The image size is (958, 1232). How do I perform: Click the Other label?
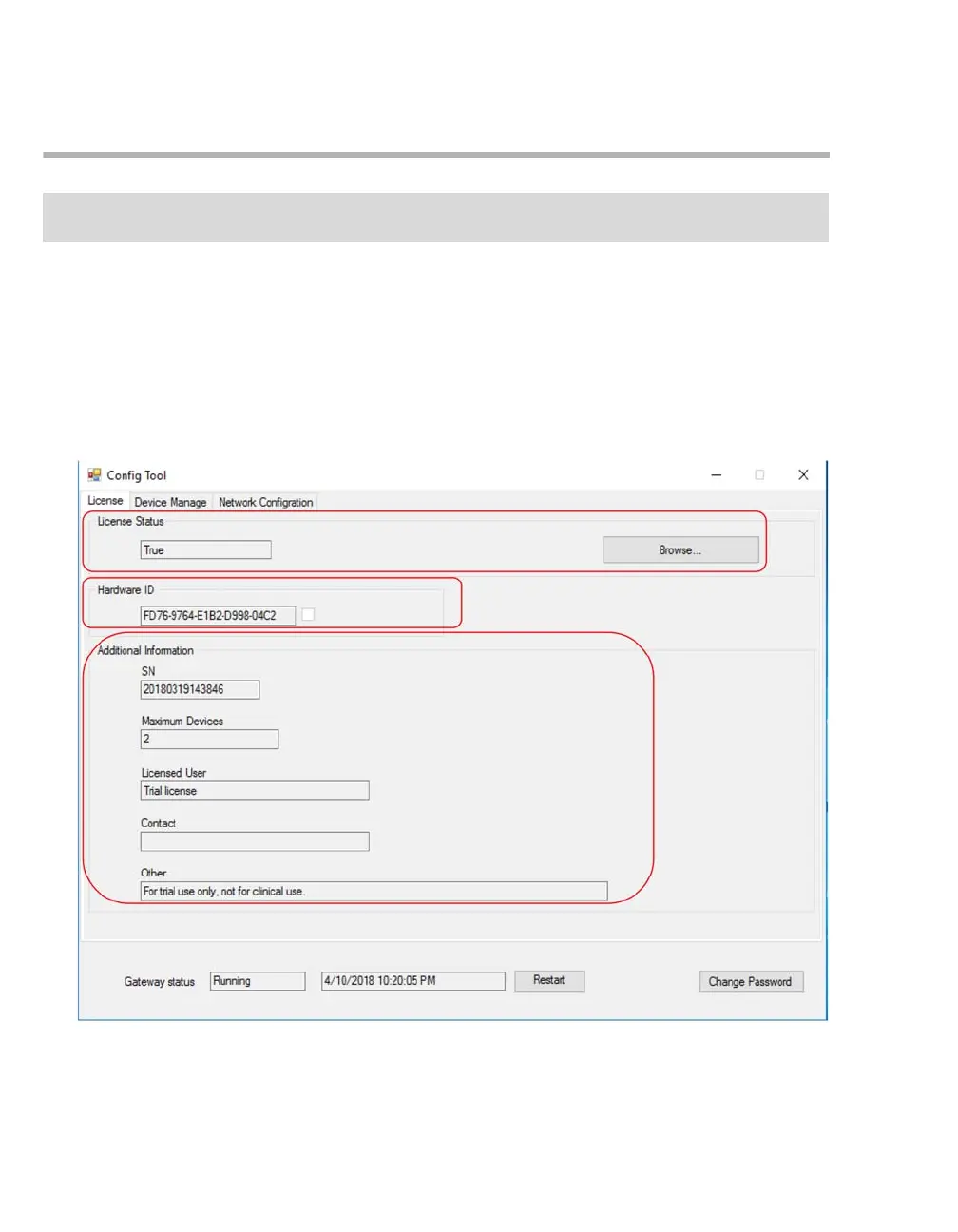coord(154,873)
